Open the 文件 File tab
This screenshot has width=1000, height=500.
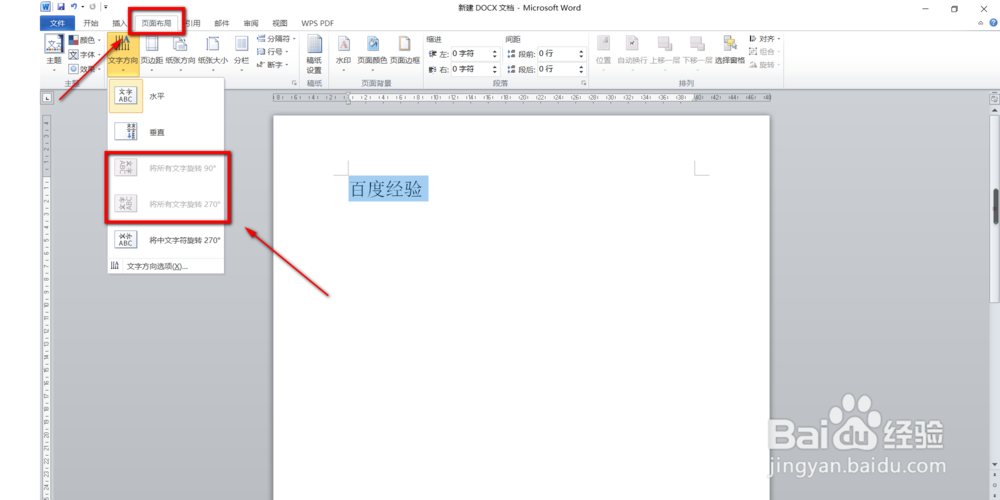(x=57, y=23)
